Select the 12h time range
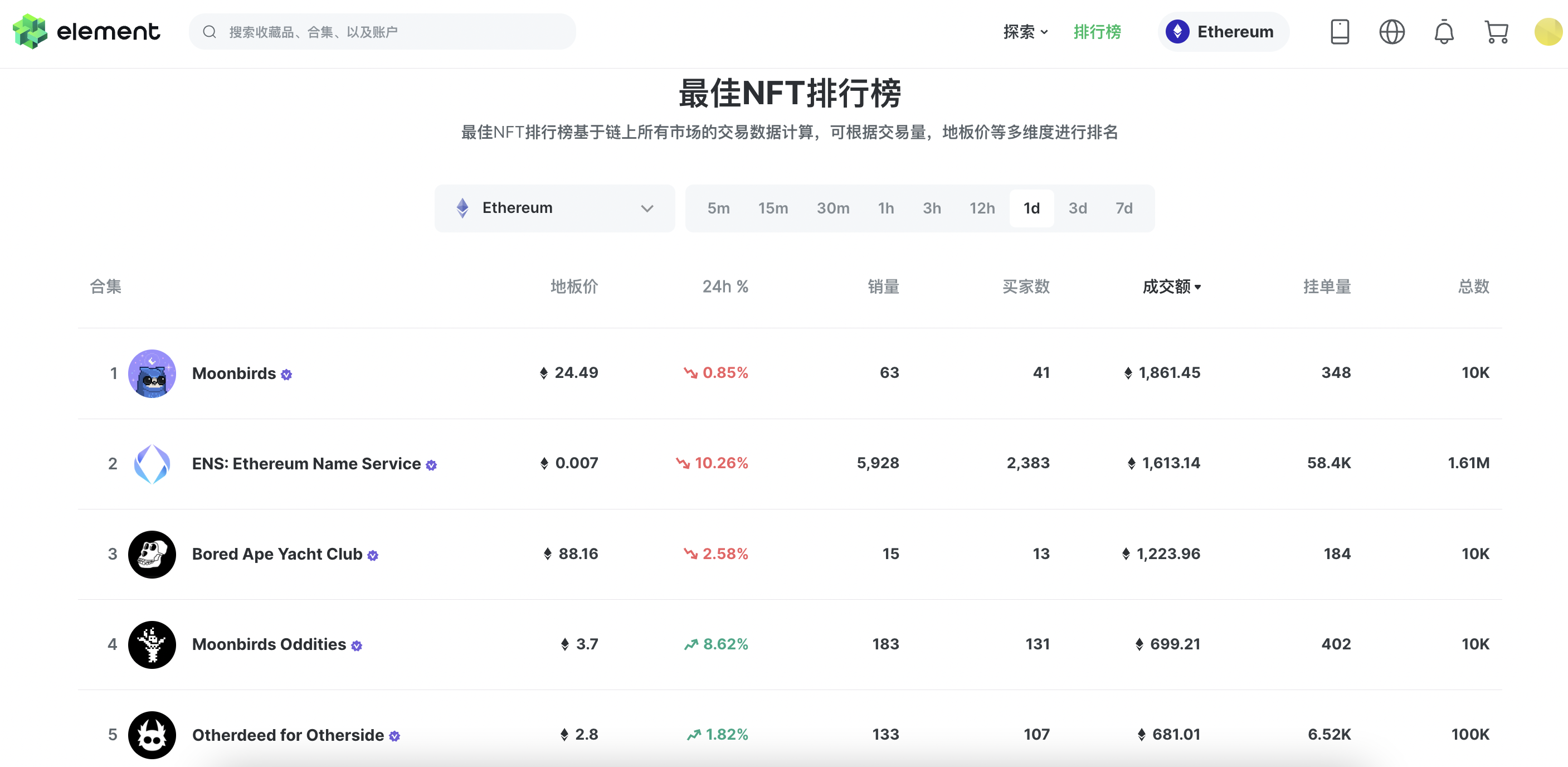 coord(982,208)
